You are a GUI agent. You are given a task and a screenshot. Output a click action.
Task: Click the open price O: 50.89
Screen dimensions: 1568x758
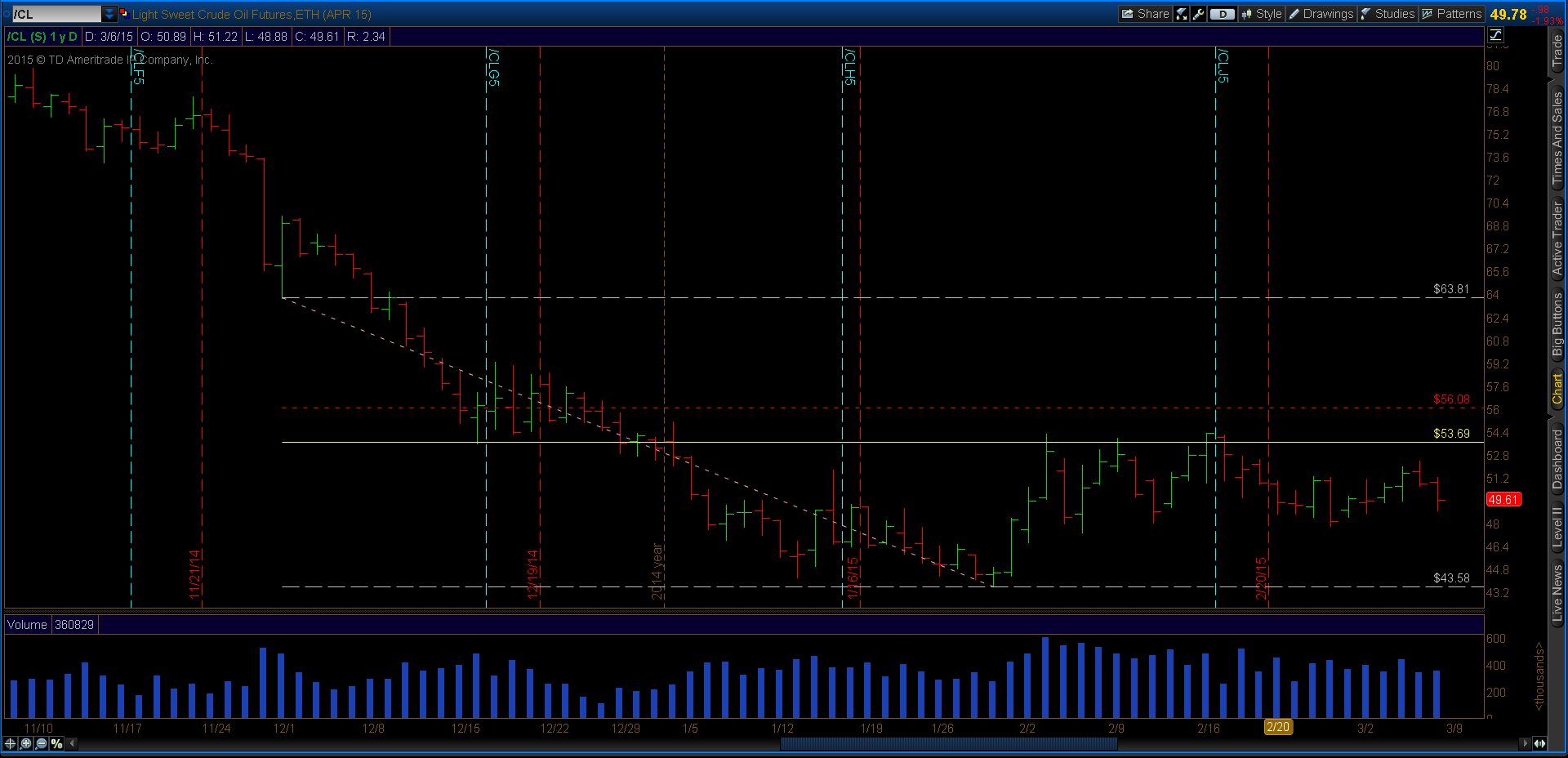[163, 37]
